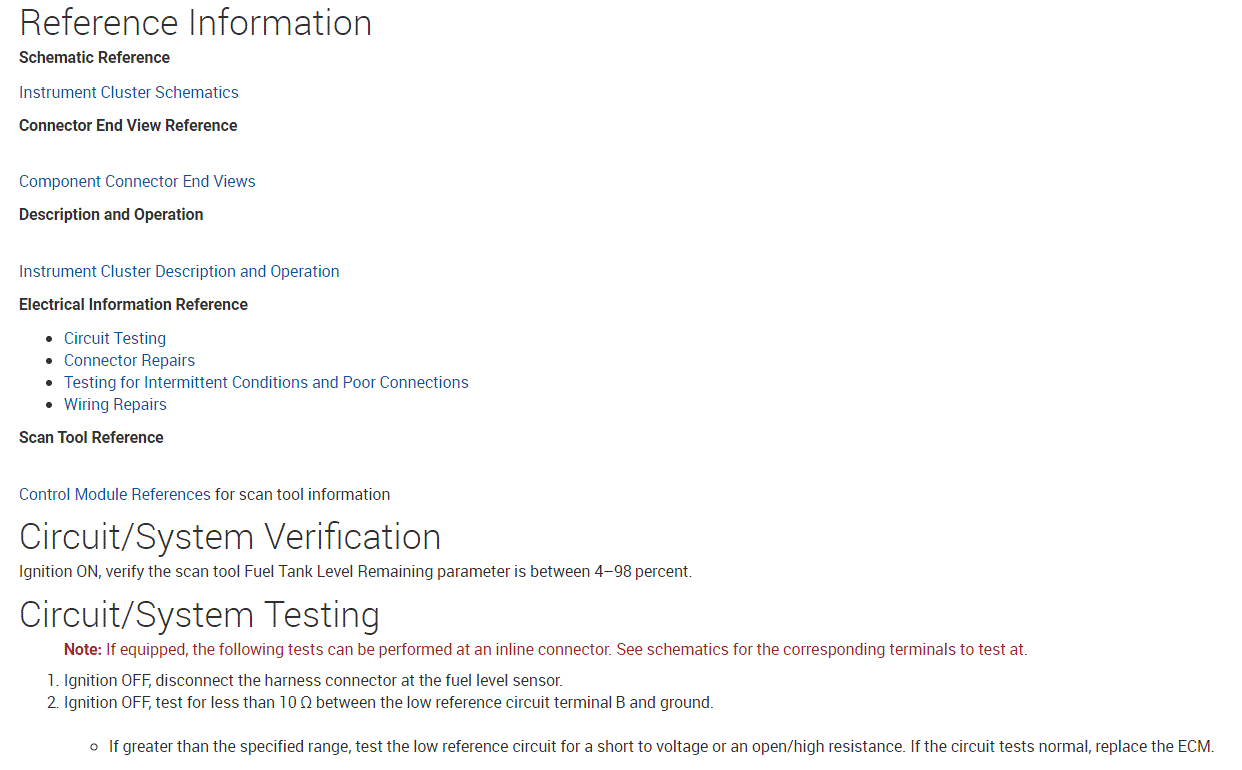Click the Circuit/System Verification heading
Viewport: 1242px width, 770px height.
point(230,537)
